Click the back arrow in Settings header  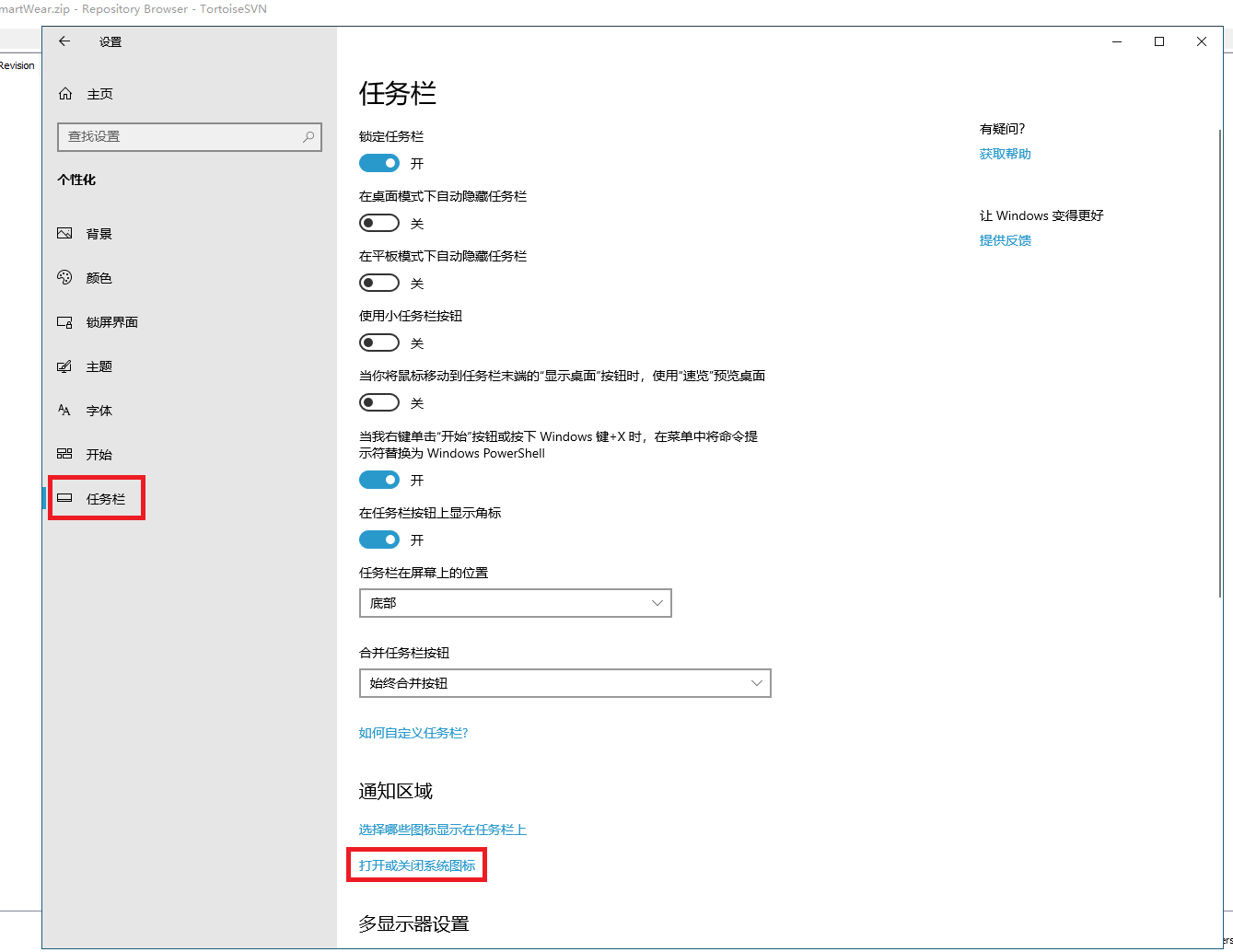(64, 41)
